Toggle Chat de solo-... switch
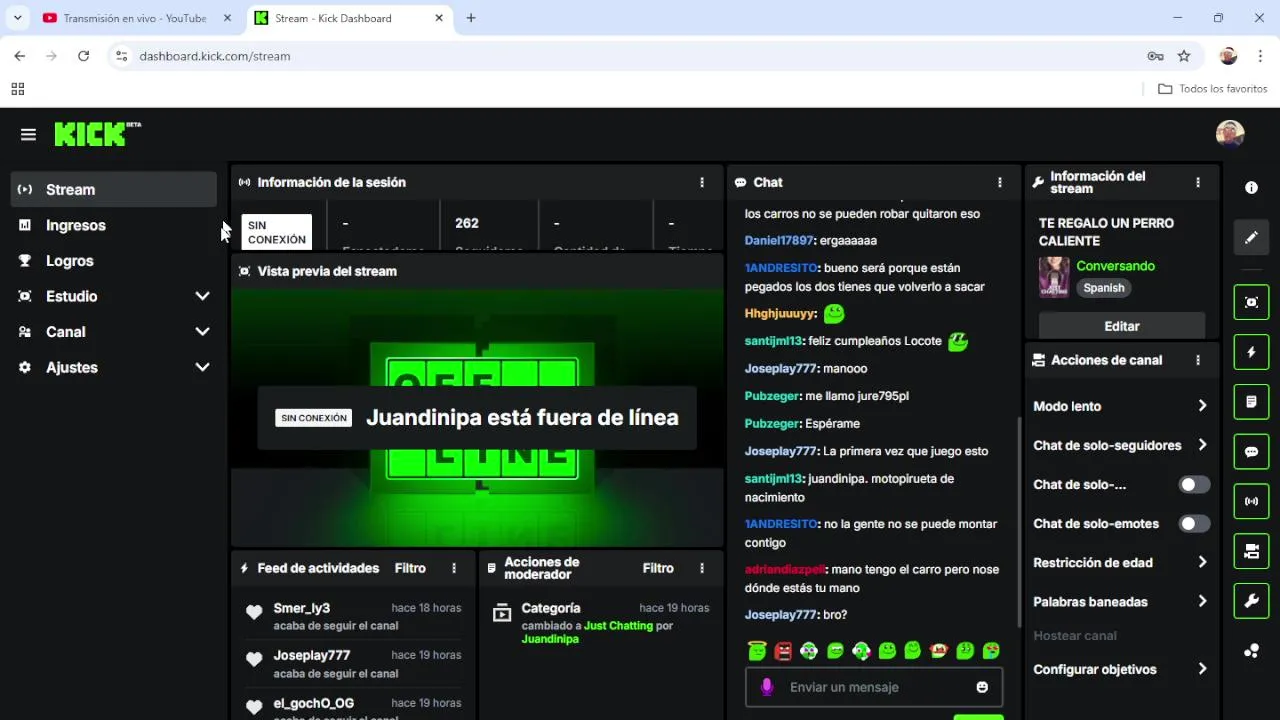Image resolution: width=1280 pixels, height=720 pixels. pyautogui.click(x=1194, y=485)
